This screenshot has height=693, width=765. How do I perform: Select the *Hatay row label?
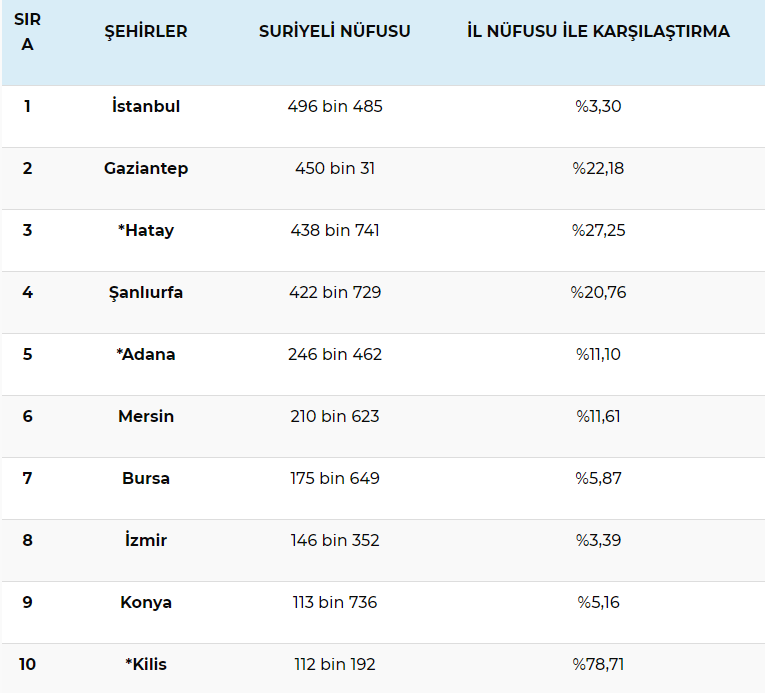[x=146, y=230]
